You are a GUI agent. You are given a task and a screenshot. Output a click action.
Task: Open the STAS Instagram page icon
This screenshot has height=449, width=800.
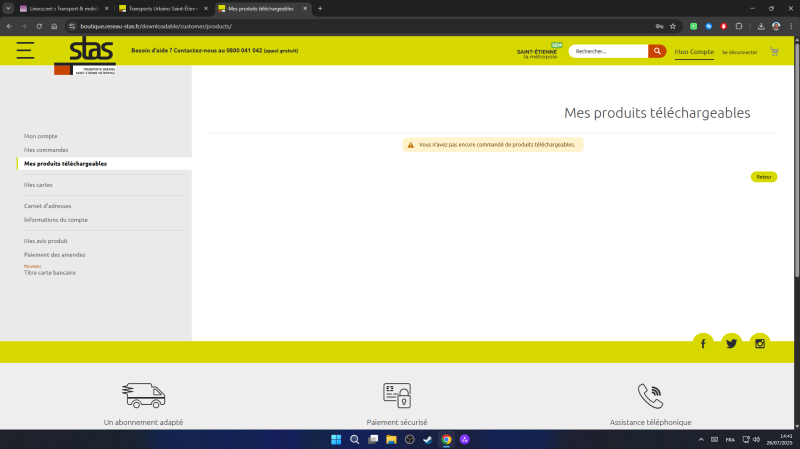[760, 343]
